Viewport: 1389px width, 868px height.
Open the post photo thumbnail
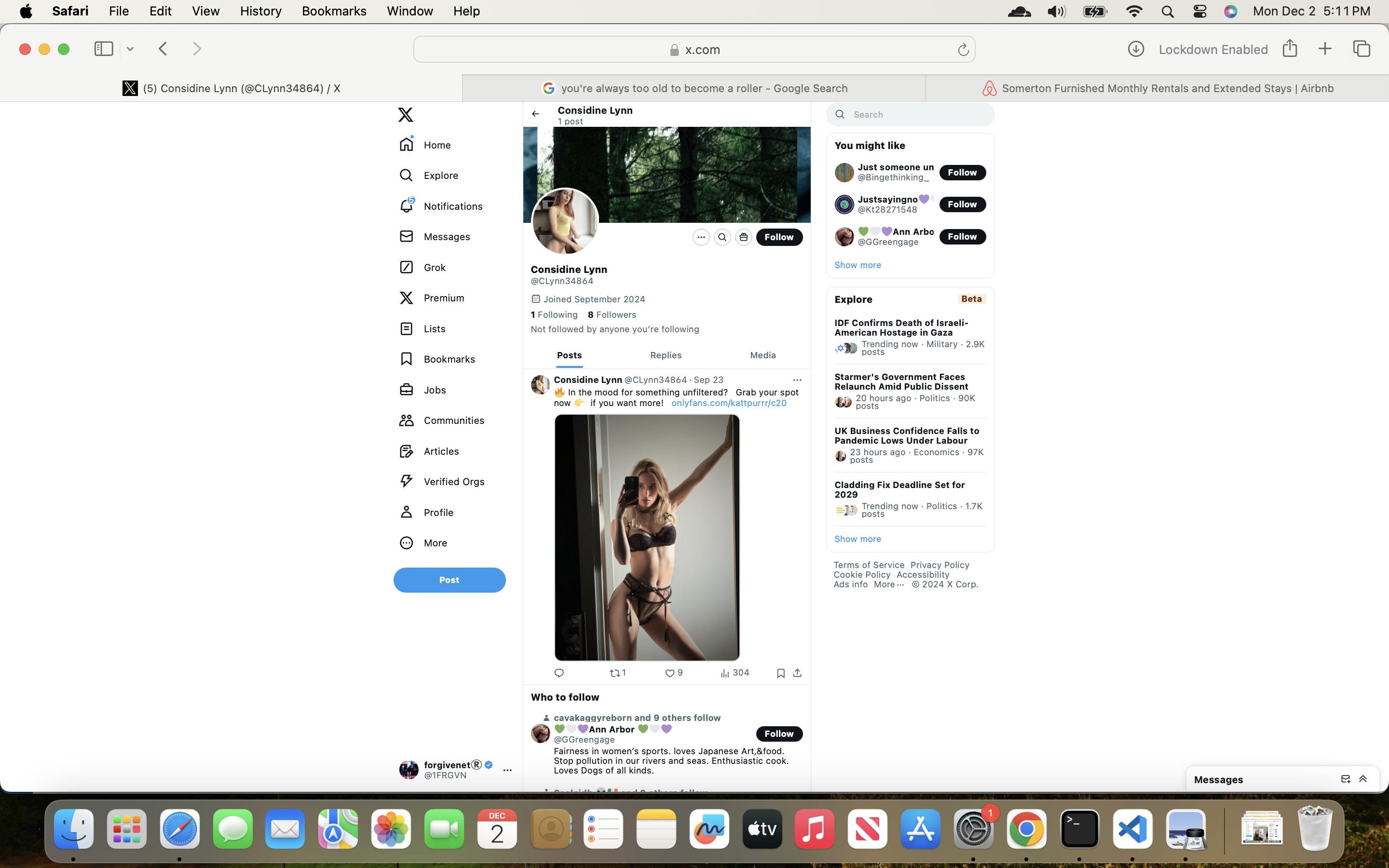pyautogui.click(x=647, y=537)
